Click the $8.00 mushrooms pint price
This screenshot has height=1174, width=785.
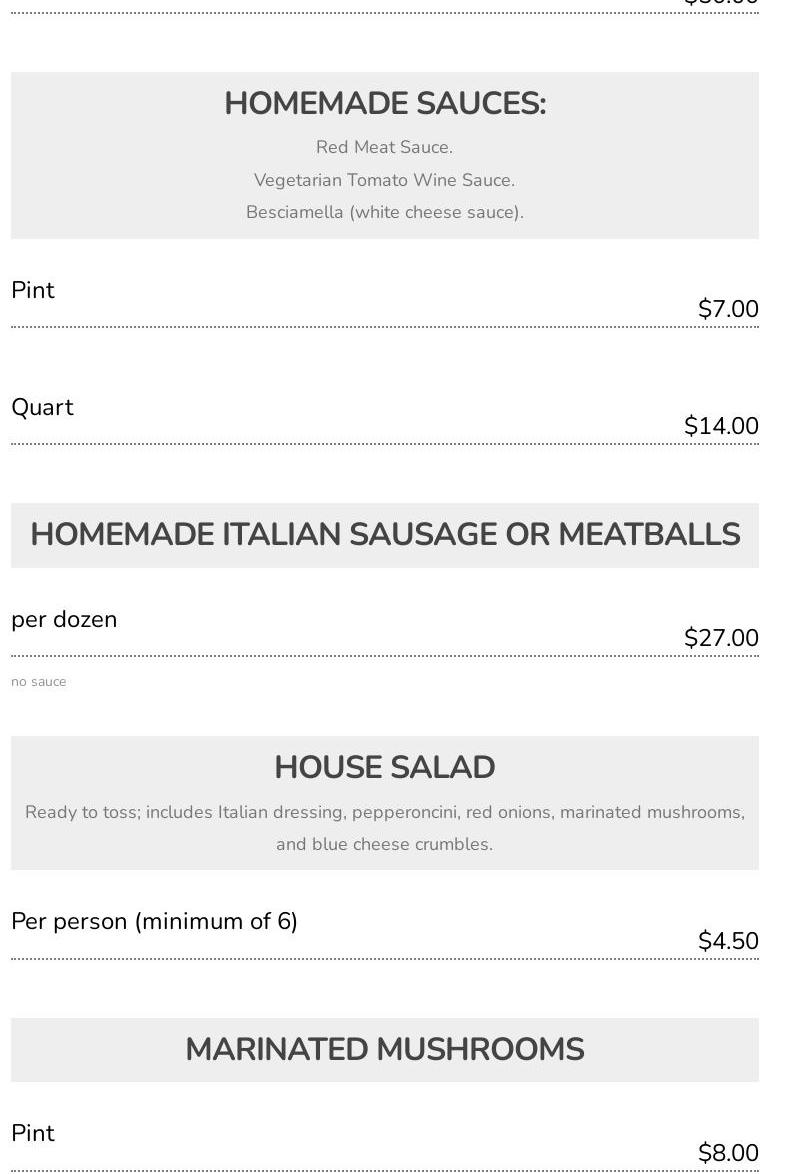pos(728,1153)
